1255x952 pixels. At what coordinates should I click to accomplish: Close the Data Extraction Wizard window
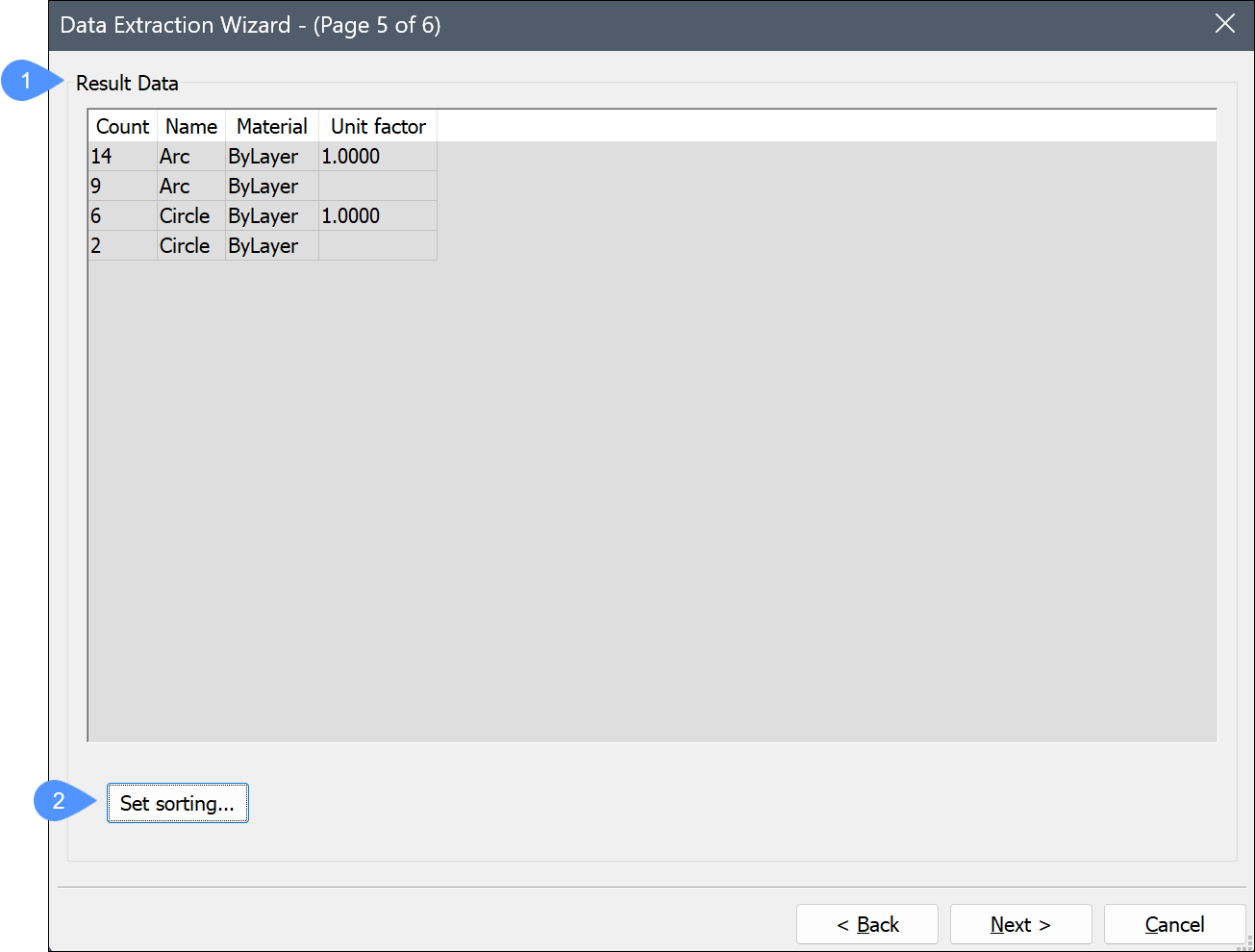1224,24
